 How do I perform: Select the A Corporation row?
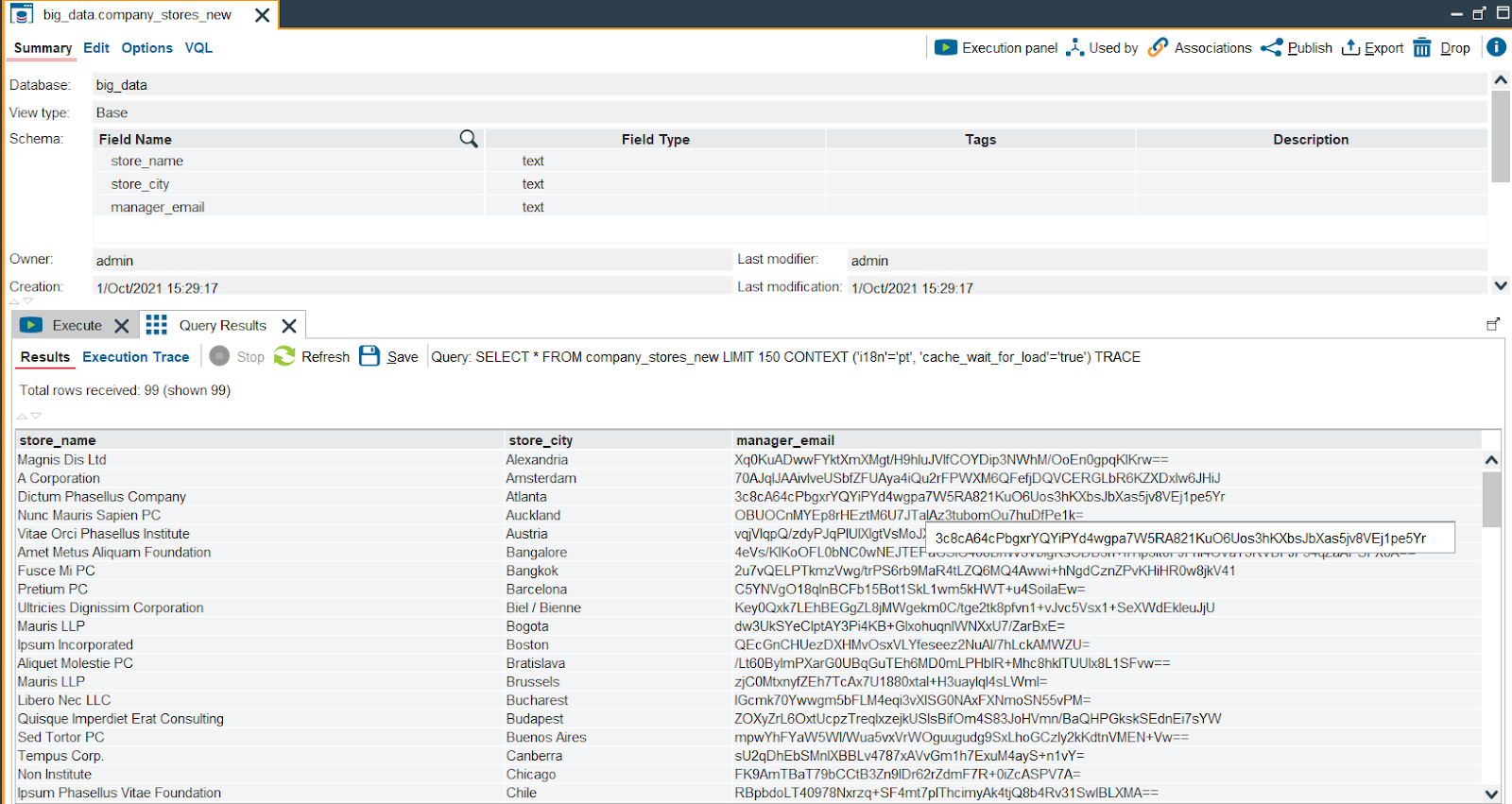(748, 478)
